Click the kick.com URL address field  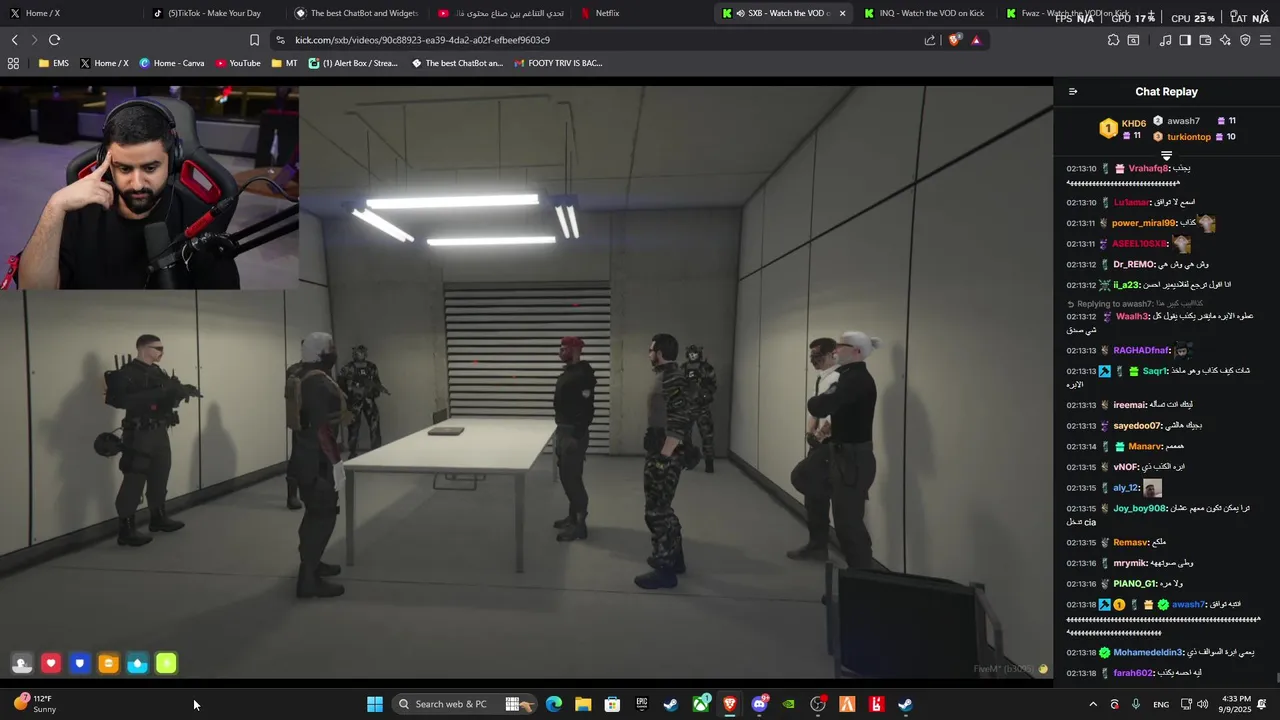point(600,40)
